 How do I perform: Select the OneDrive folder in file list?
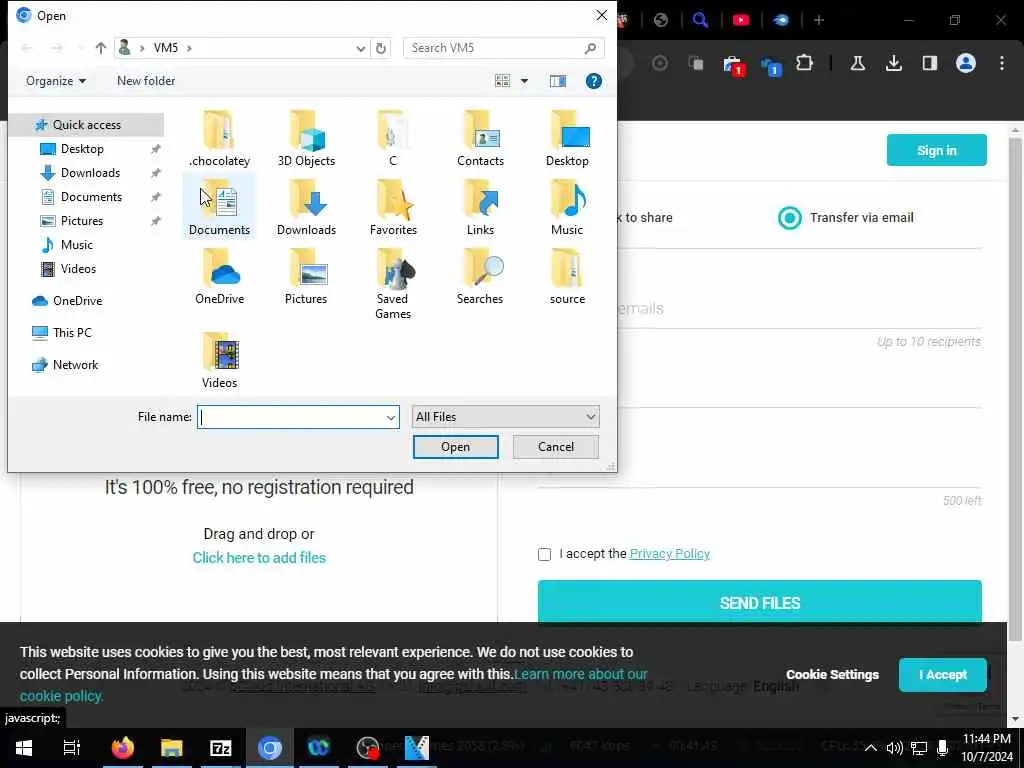pos(219,276)
